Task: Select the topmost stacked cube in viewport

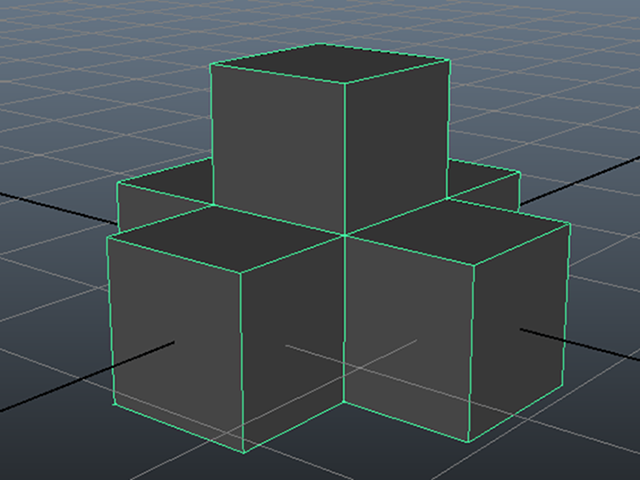Action: [x=330, y=139]
